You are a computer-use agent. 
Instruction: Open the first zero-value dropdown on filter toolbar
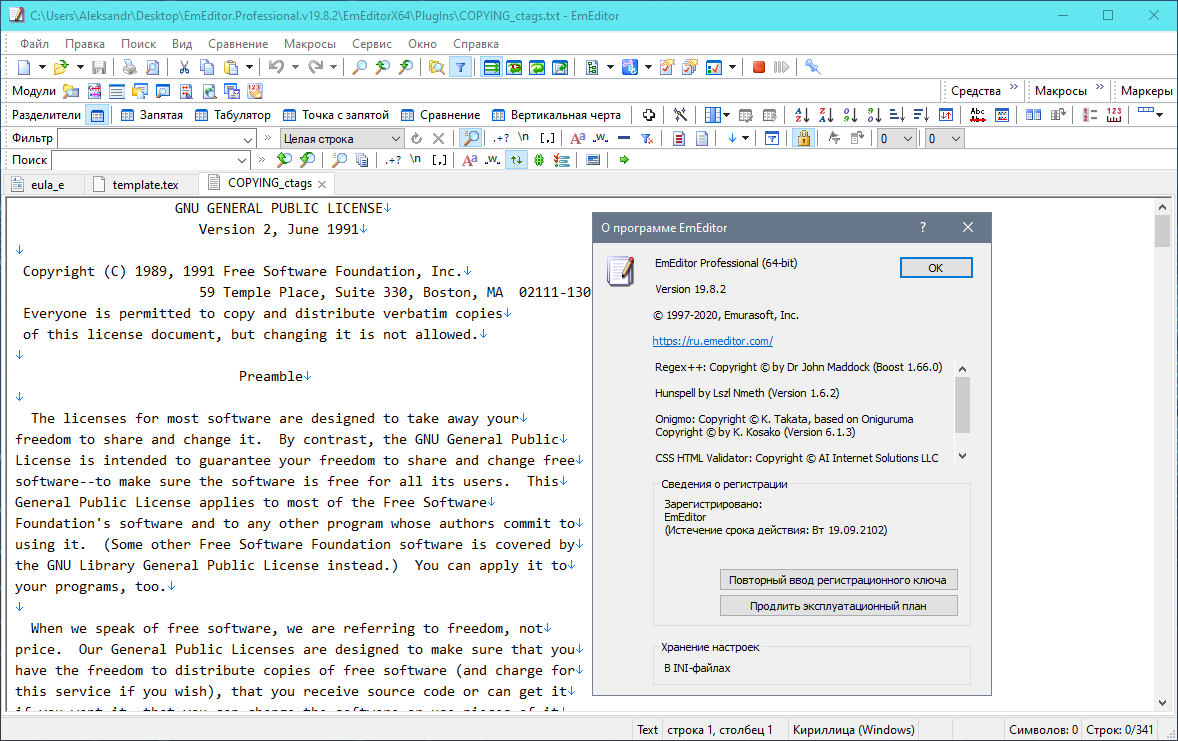[x=896, y=139]
